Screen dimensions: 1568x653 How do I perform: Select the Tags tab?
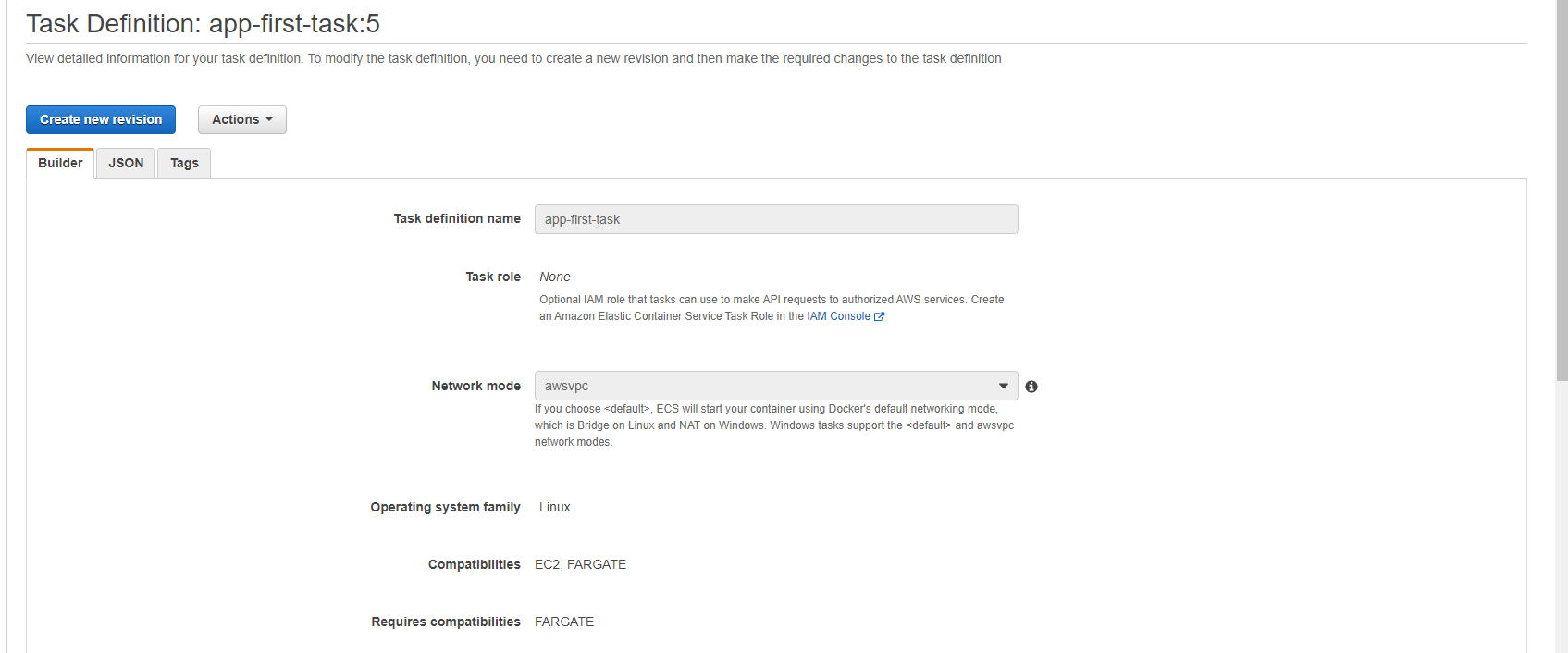coord(184,163)
